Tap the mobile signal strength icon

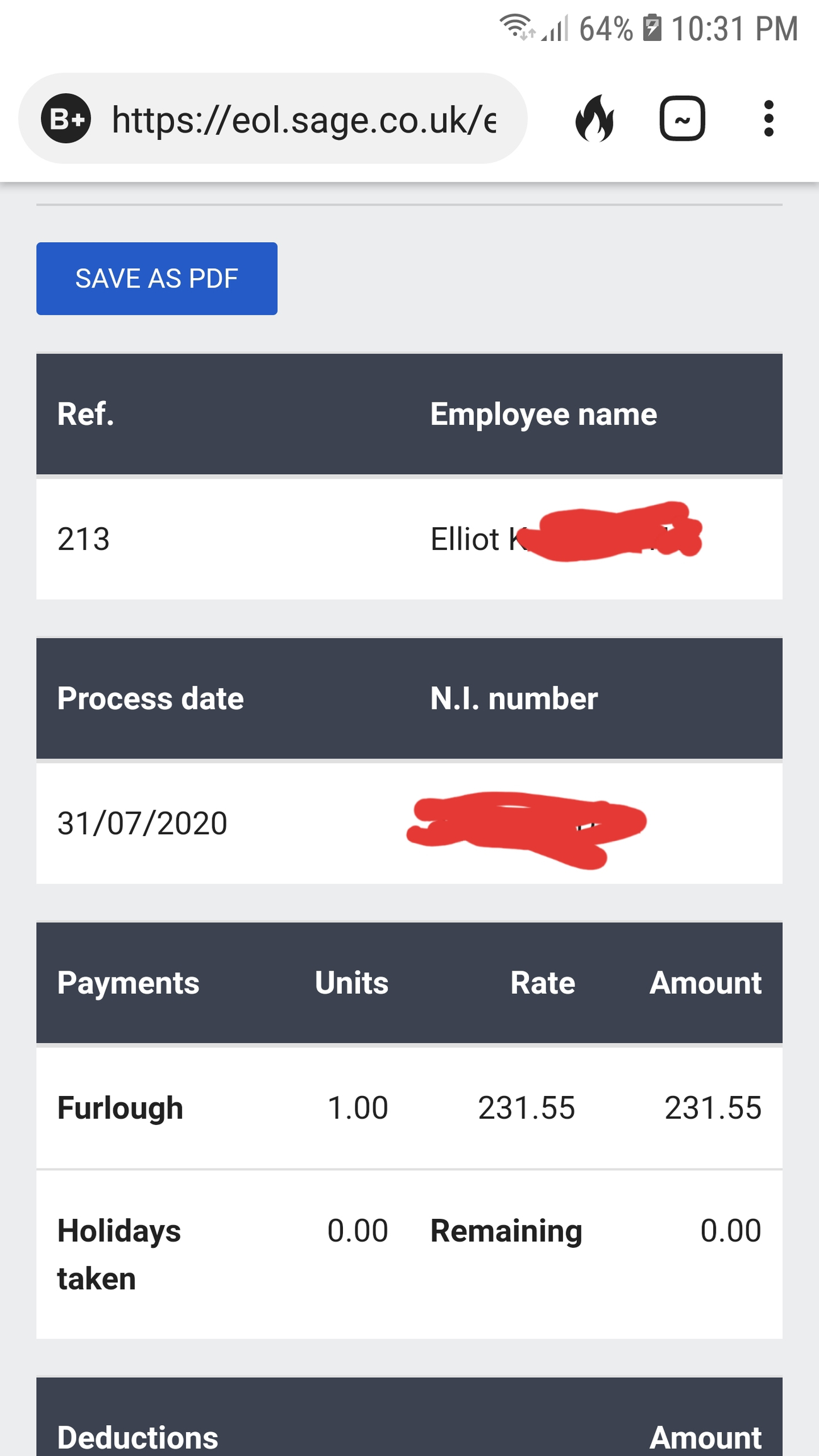pyautogui.click(x=556, y=28)
